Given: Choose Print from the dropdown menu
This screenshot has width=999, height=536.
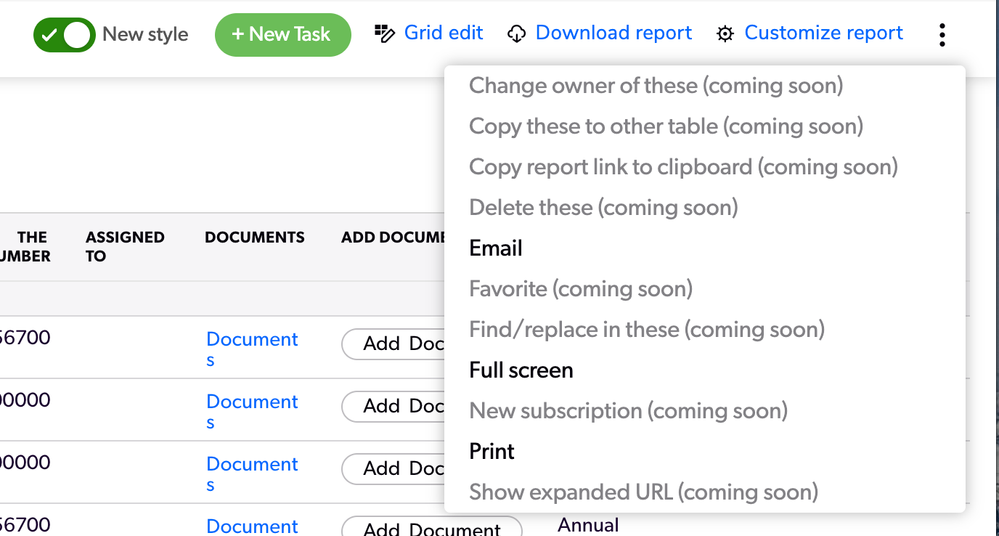Looking at the screenshot, I should [491, 451].
